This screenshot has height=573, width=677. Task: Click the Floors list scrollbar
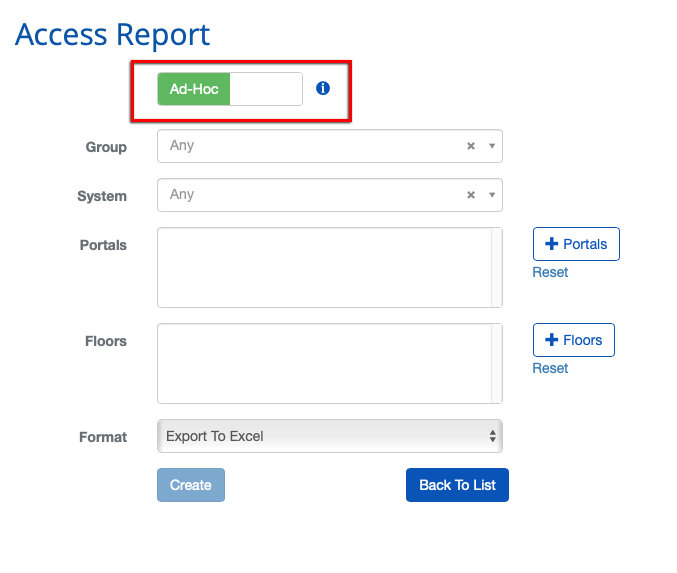(x=496, y=363)
